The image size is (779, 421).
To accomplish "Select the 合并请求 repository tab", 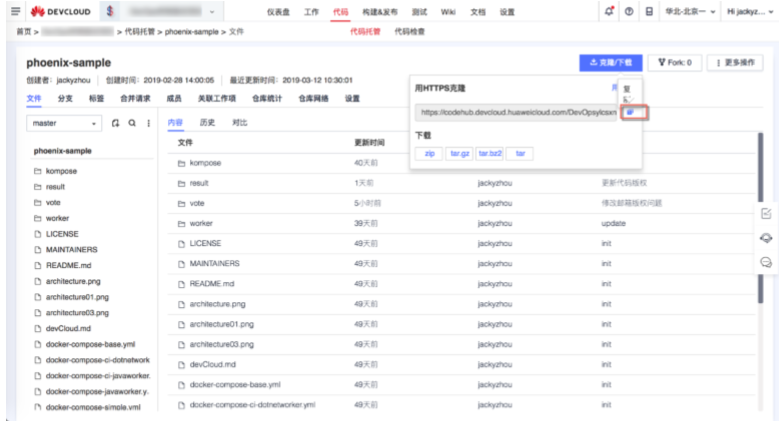I will click(135, 98).
